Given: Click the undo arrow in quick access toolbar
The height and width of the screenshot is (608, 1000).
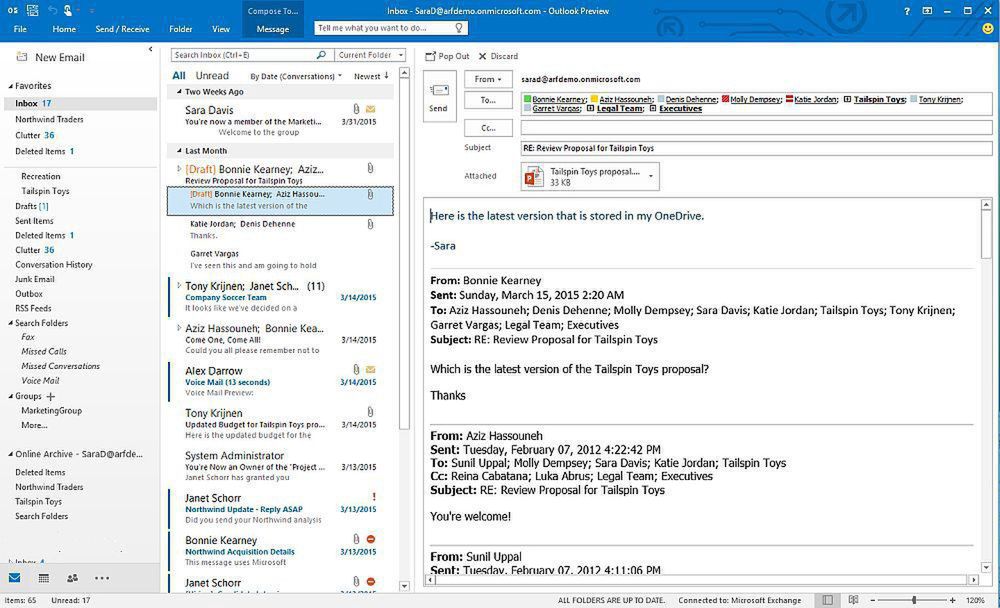Looking at the screenshot, I should [x=52, y=10].
